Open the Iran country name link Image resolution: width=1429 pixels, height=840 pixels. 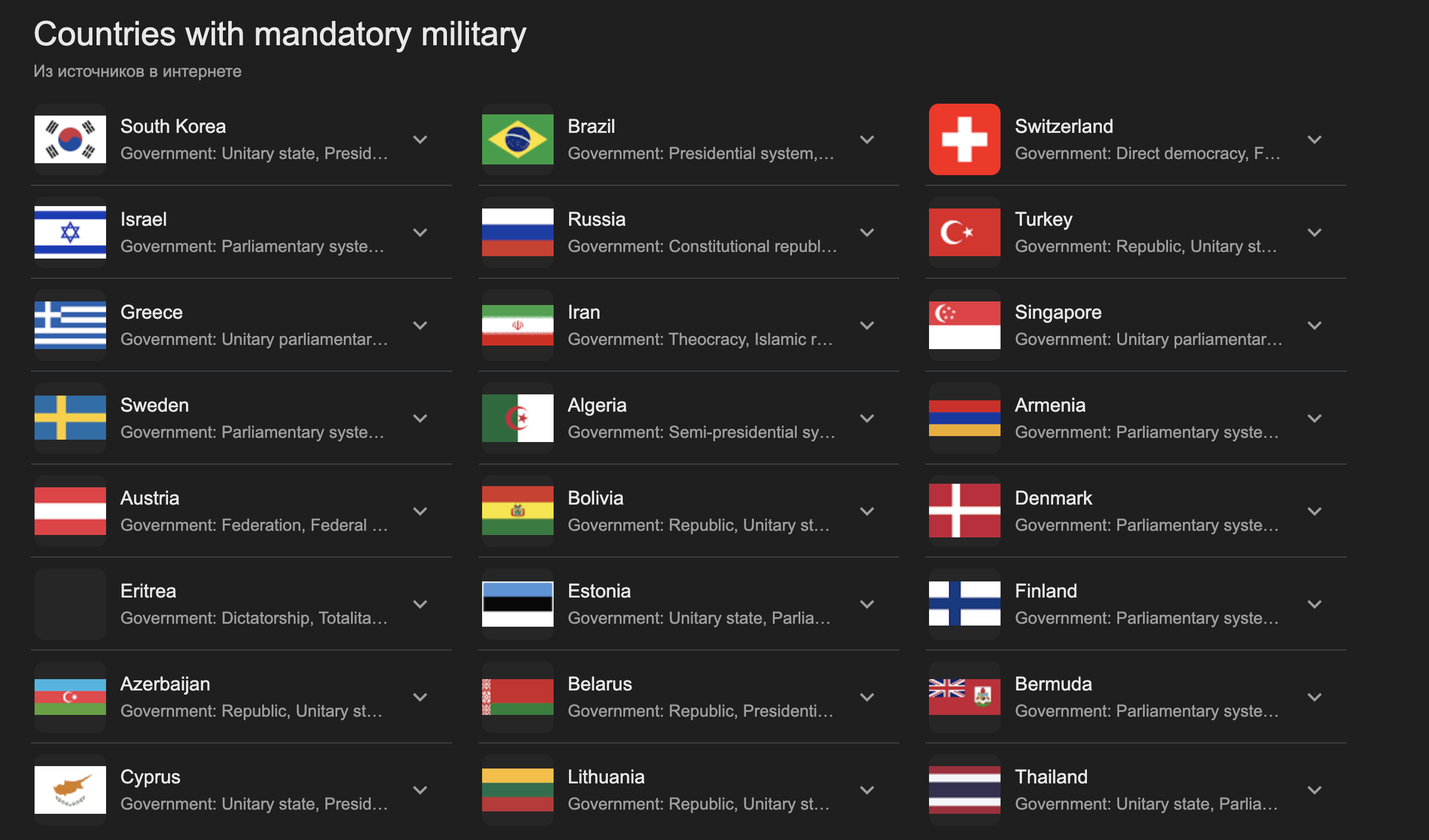click(x=583, y=312)
